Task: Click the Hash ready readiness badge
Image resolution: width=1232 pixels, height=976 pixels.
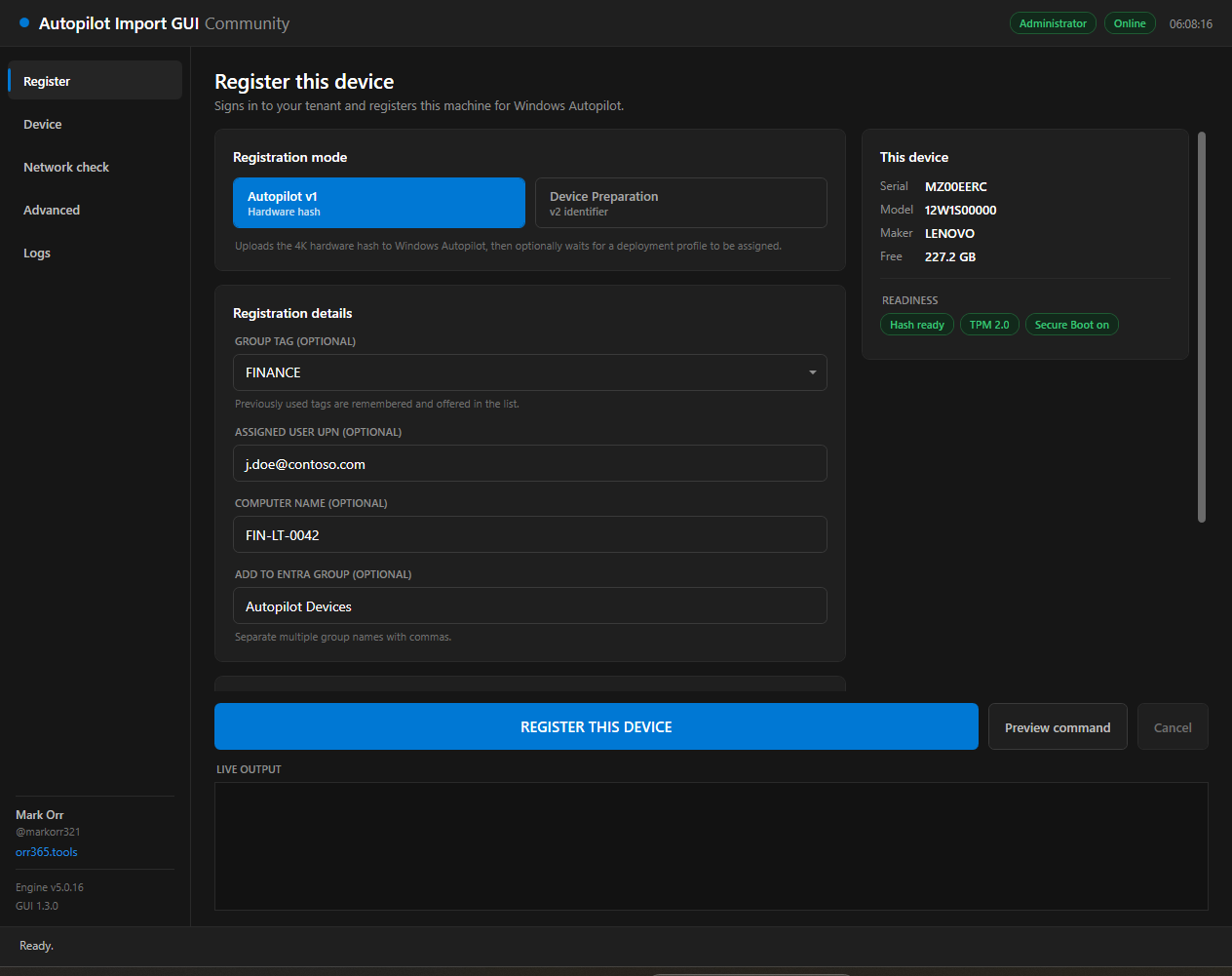Action: [x=917, y=325]
